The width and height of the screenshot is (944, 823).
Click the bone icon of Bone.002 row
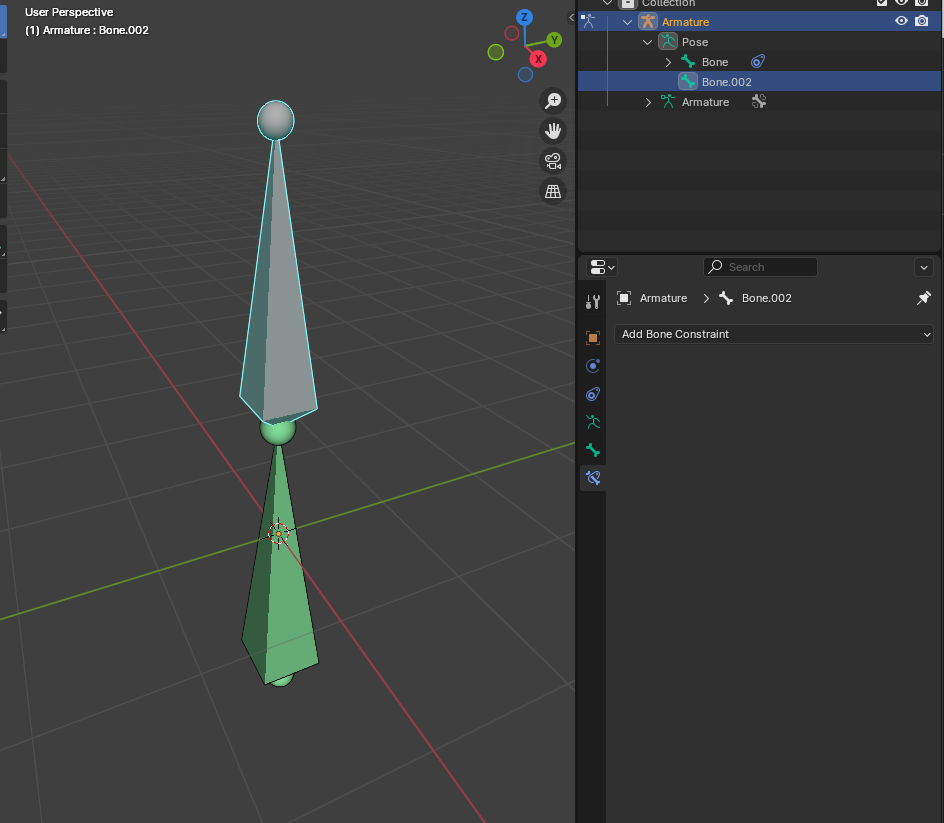coord(688,81)
